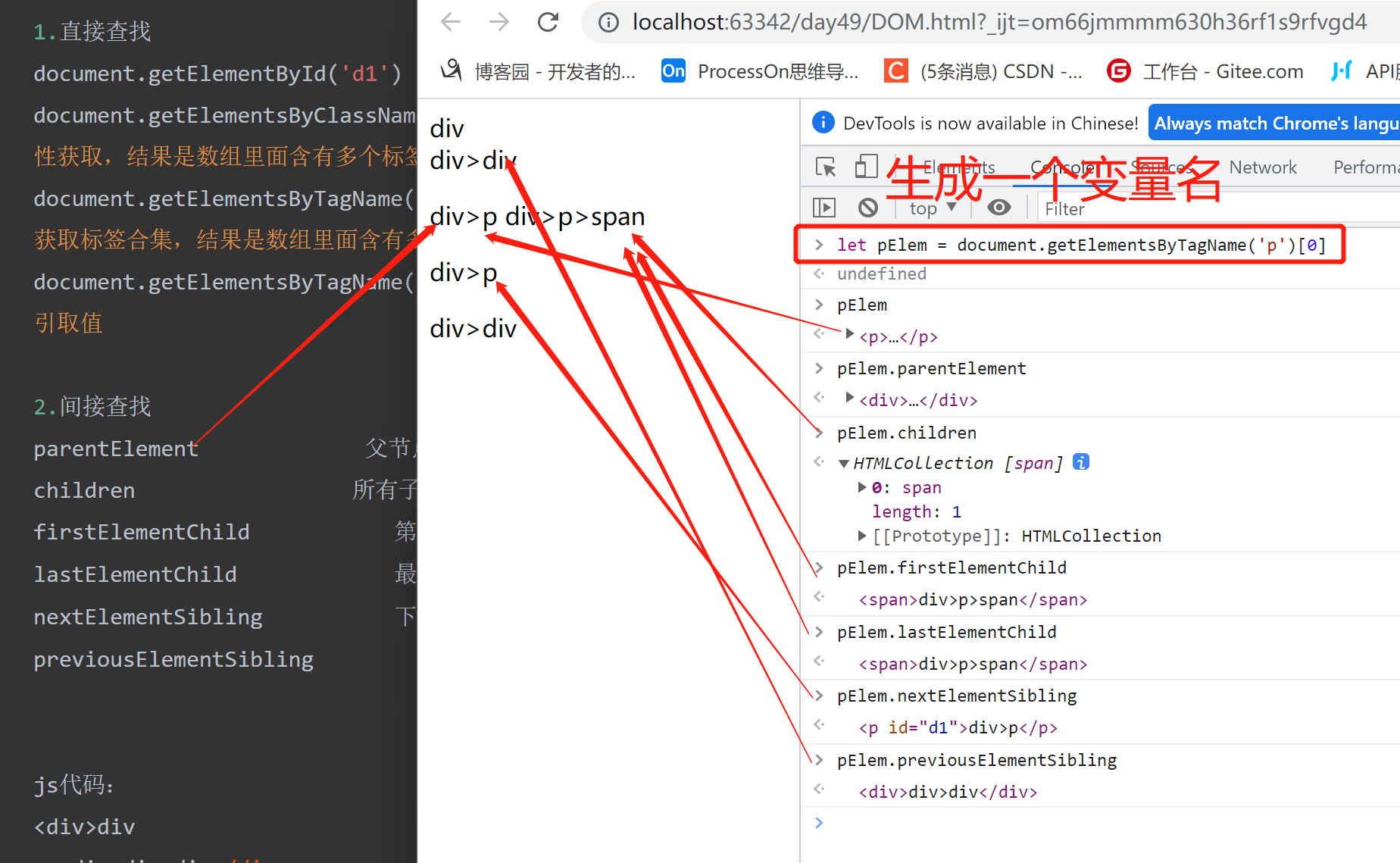The height and width of the screenshot is (863, 1400).
Task: Click document.getElementById('d1') line in editor
Action: click(x=217, y=73)
